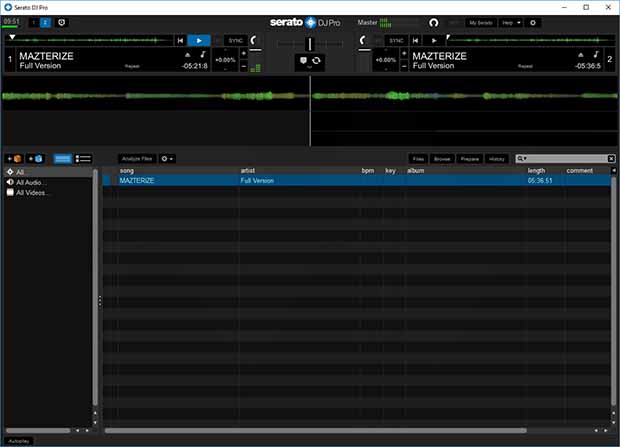Click the deck 1 track overview waveform
The width and height of the screenshot is (620, 447).
[x=89, y=40]
